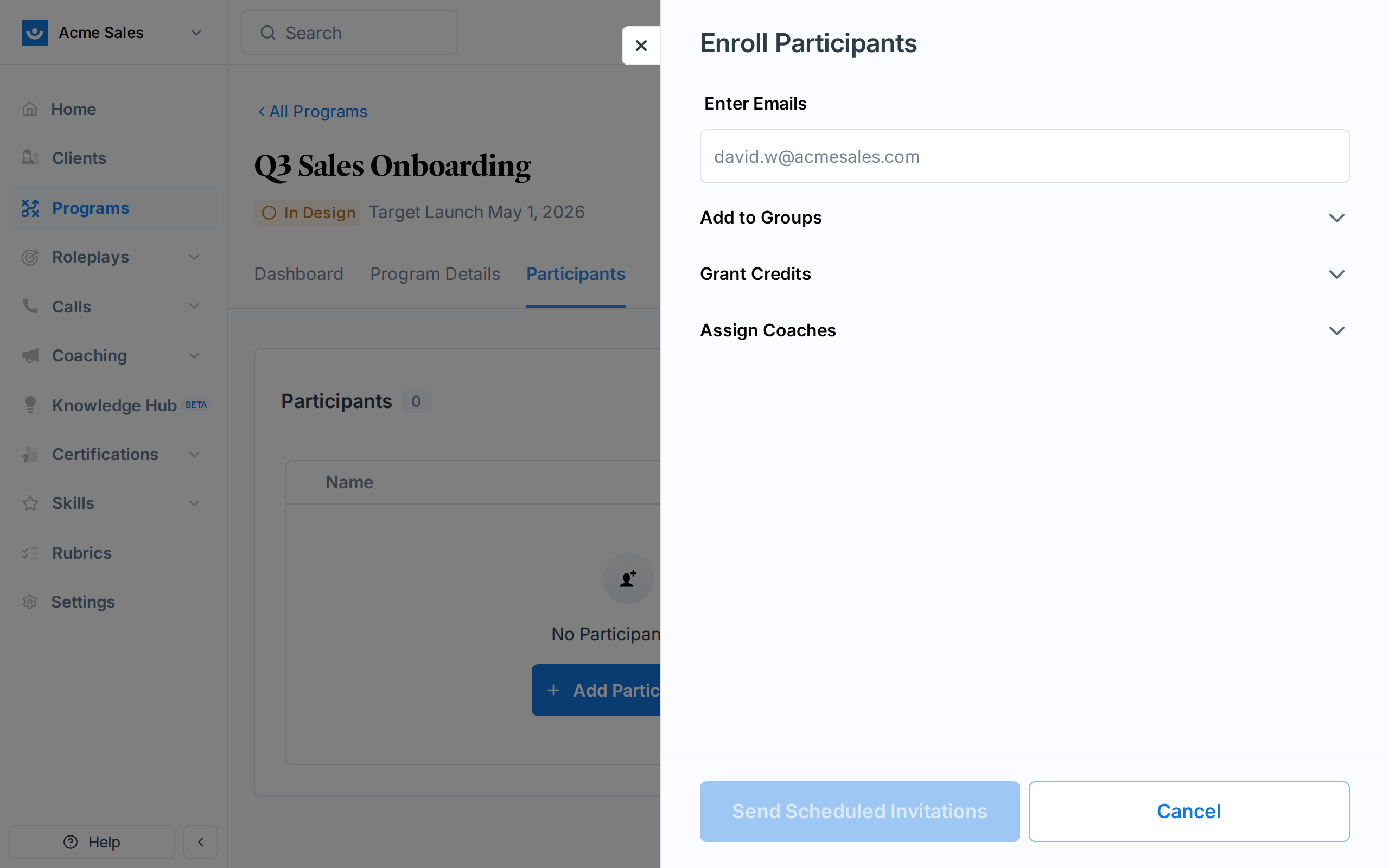Open the Roleplays section icon

click(x=30, y=257)
